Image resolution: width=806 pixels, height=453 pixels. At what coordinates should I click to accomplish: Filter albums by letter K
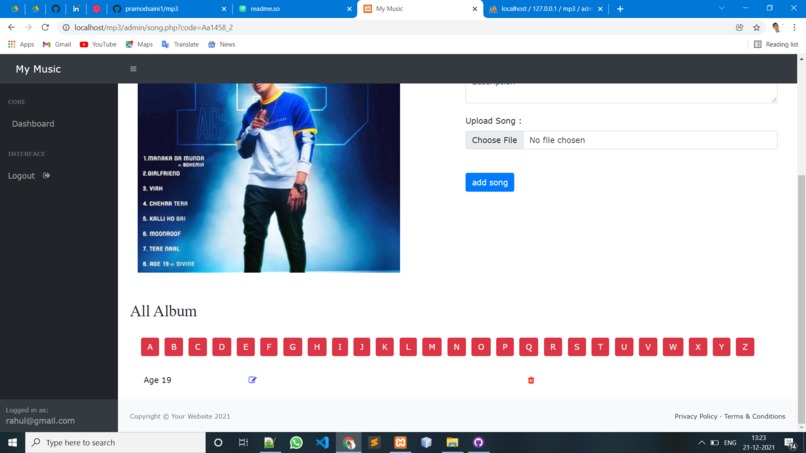click(x=384, y=347)
